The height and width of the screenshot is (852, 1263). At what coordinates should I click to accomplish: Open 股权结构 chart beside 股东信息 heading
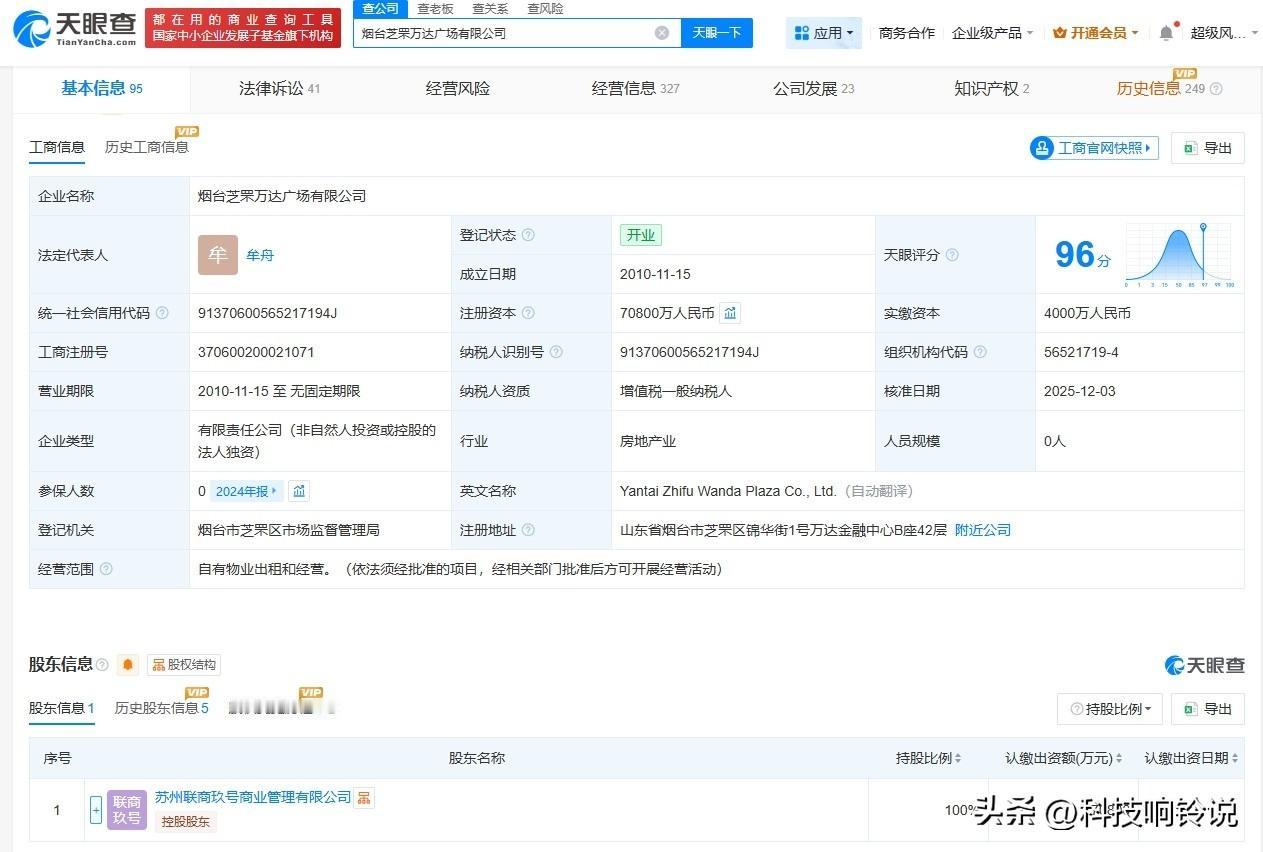pyautogui.click(x=183, y=664)
